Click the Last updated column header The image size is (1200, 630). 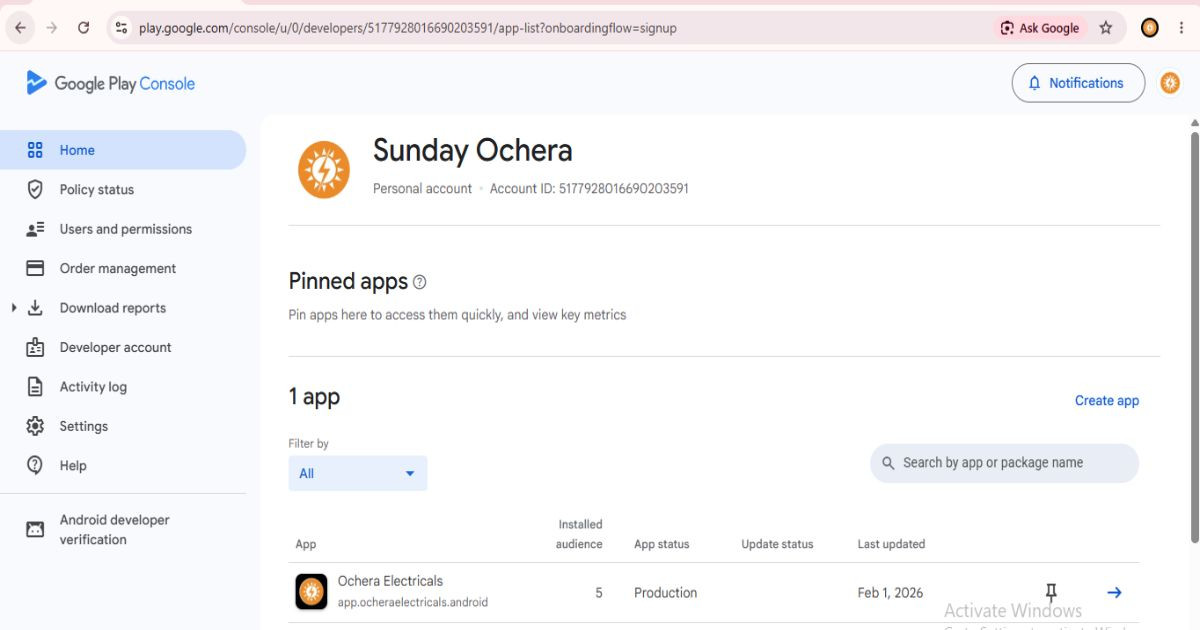tap(891, 544)
